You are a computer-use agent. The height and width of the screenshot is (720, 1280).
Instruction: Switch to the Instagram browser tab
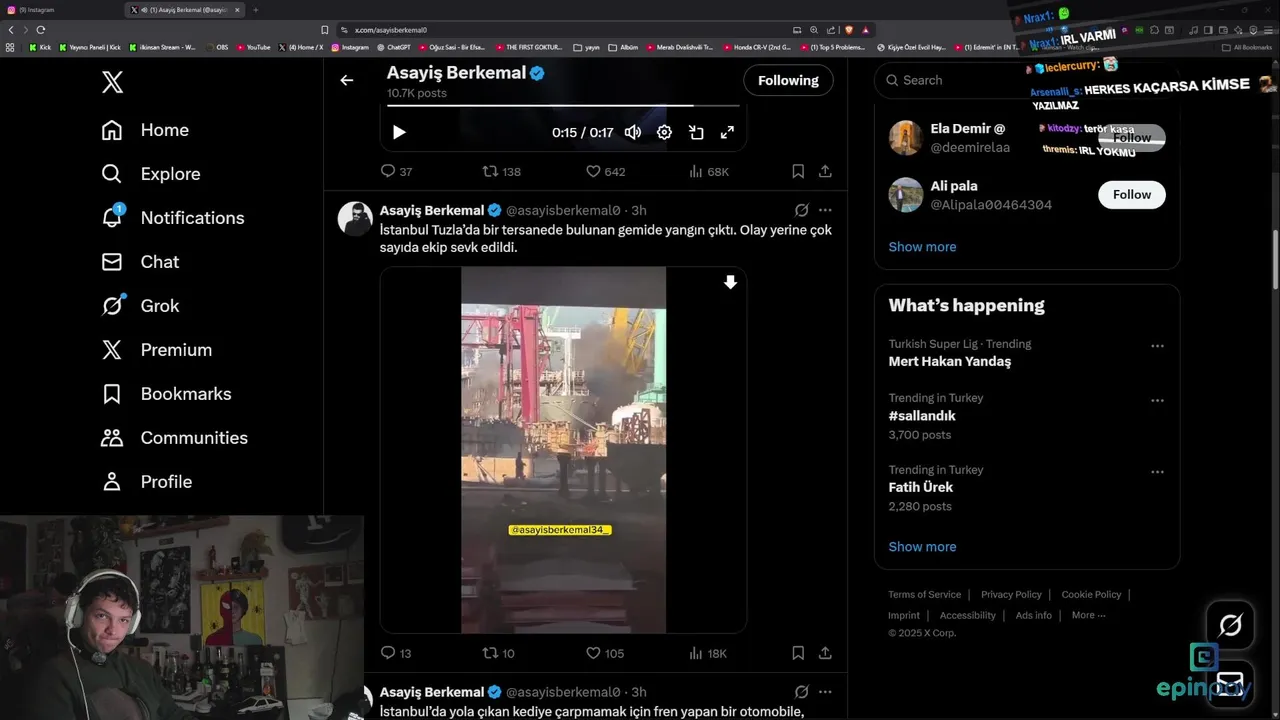(60, 10)
